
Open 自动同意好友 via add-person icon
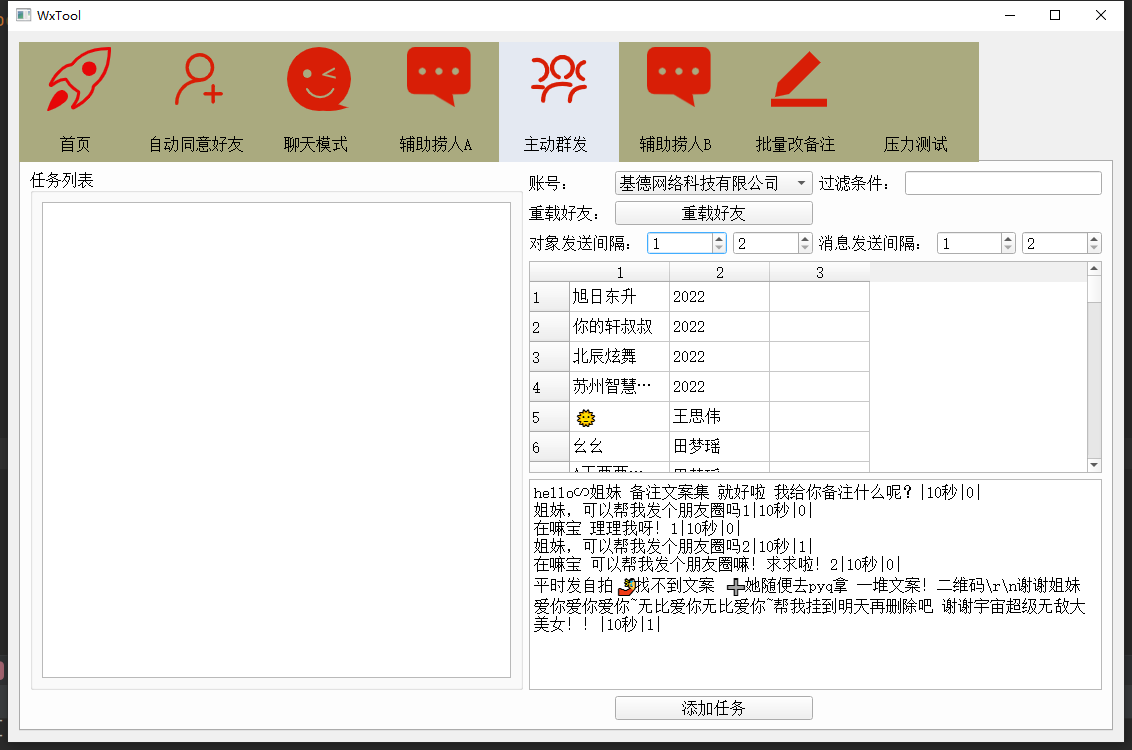pyautogui.click(x=197, y=80)
